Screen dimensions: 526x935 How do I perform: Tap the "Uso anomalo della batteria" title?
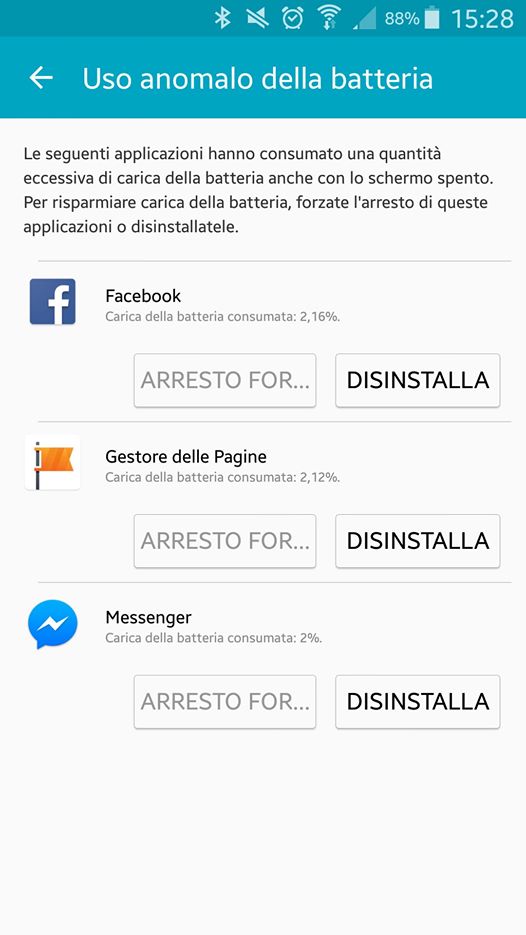pos(258,79)
